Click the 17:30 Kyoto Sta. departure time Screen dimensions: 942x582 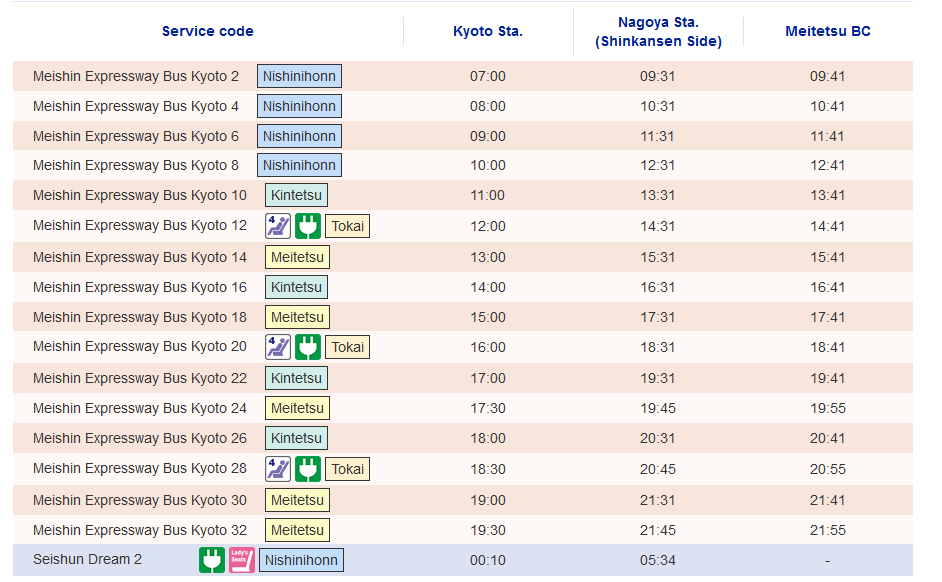[488, 408]
